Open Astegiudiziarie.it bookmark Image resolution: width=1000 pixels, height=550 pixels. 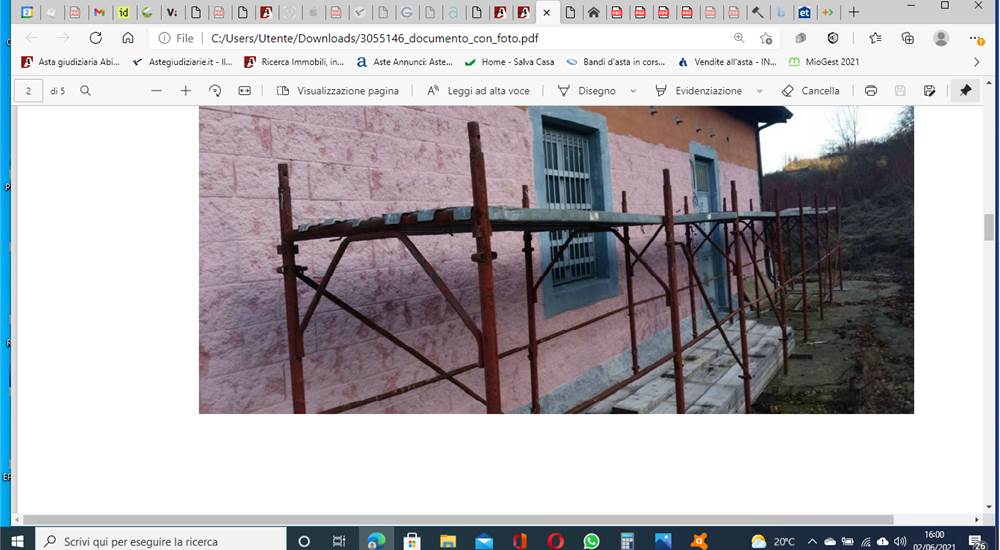pyautogui.click(x=182, y=62)
